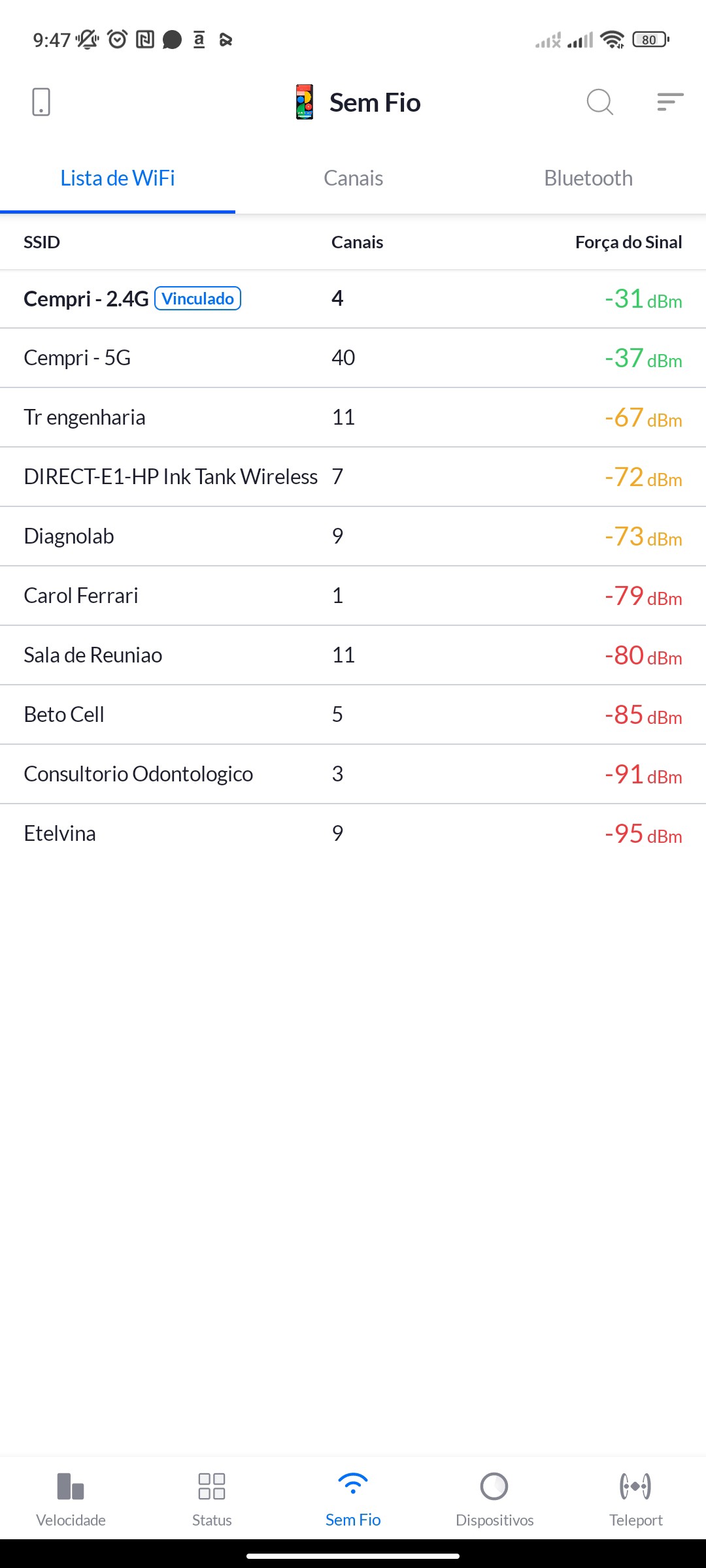Sort by the Canais column header
Image resolution: width=706 pixels, height=1568 pixels.
tap(357, 242)
